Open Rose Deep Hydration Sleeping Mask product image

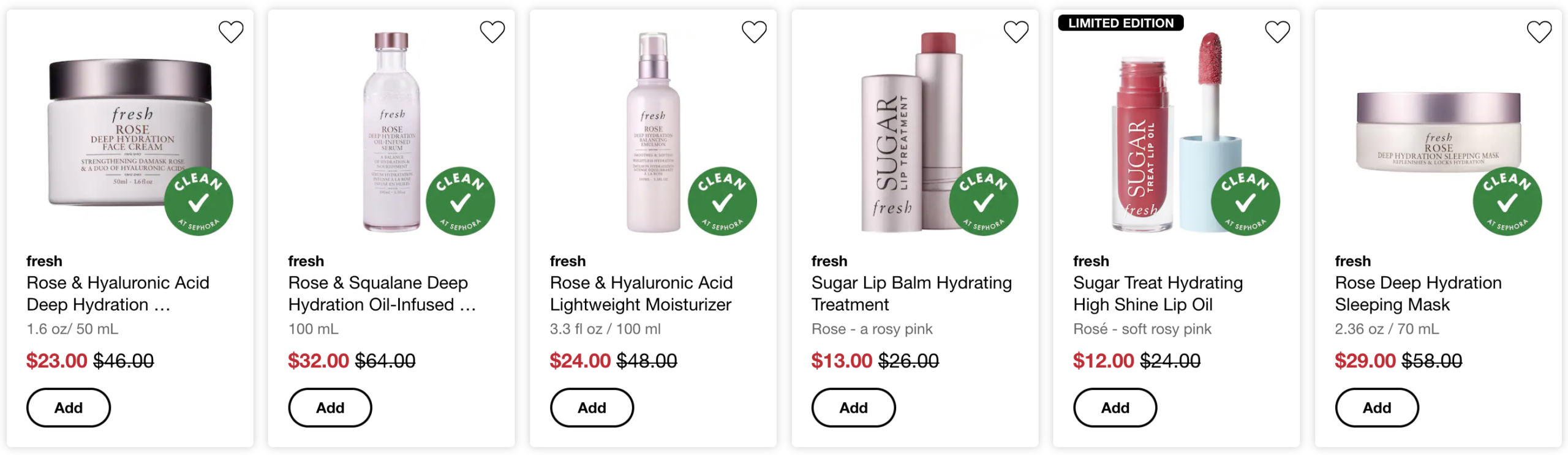1438,132
